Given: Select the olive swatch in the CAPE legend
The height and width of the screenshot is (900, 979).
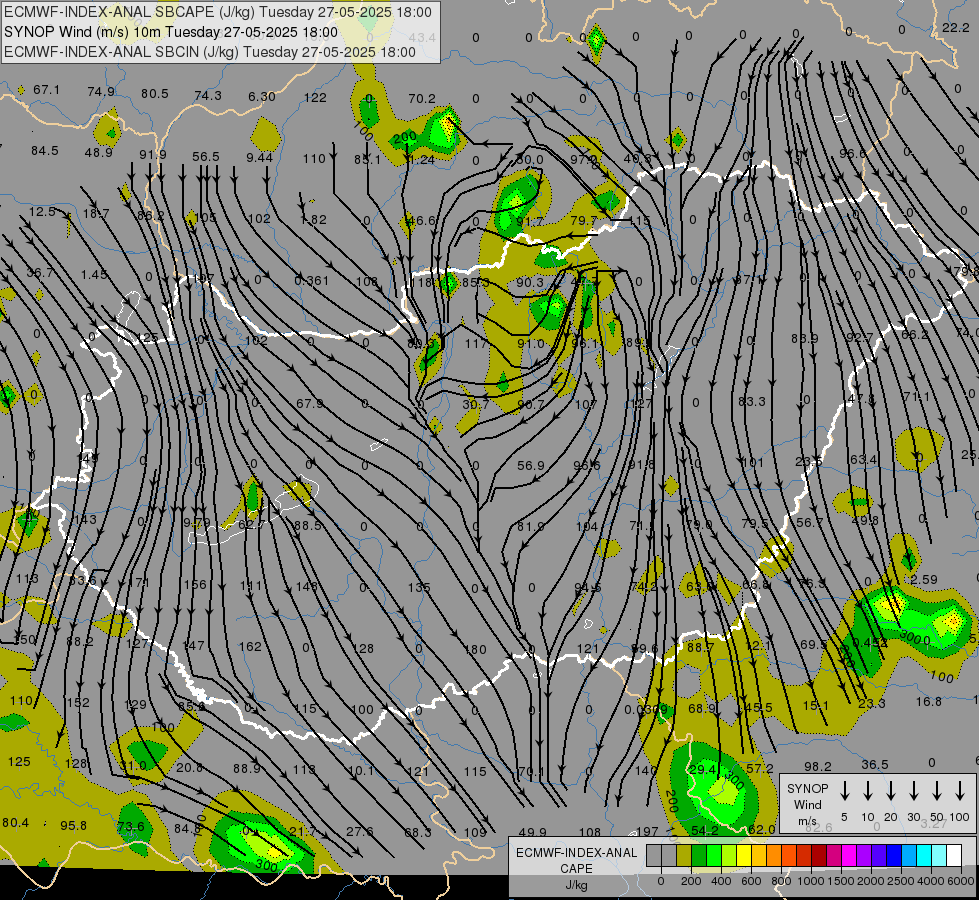Looking at the screenshot, I should [684, 855].
